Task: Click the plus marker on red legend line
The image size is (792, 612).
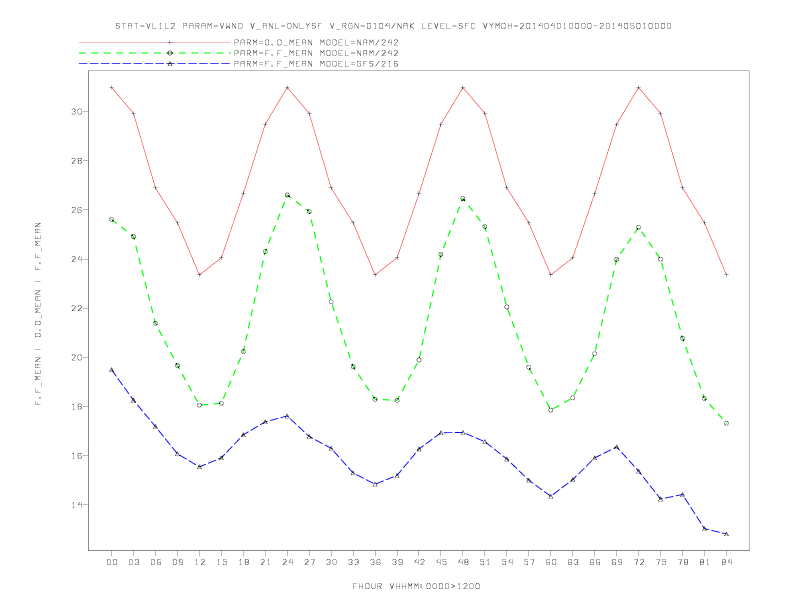Action: (x=170, y=42)
